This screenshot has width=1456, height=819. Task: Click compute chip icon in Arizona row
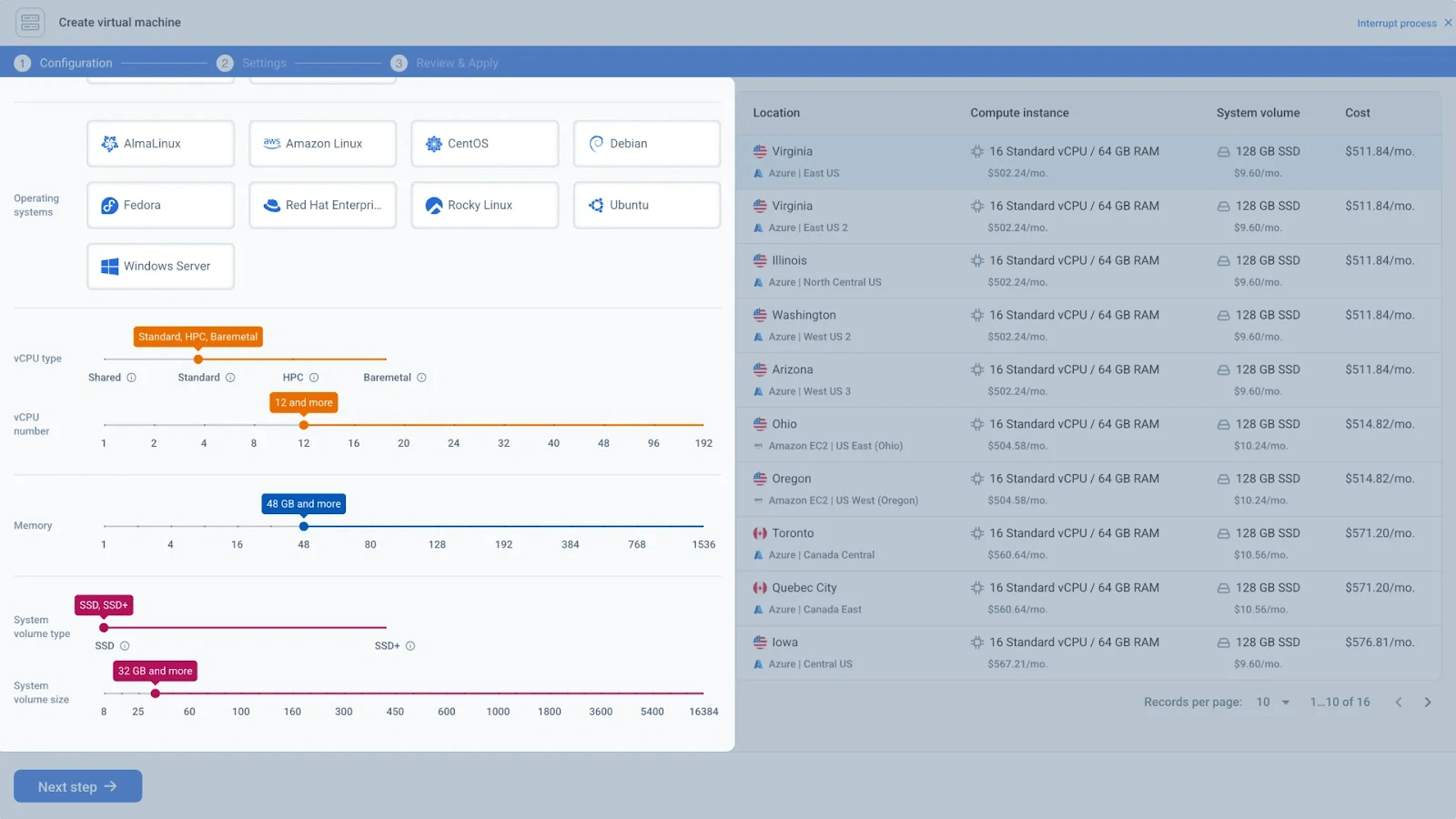click(x=977, y=369)
